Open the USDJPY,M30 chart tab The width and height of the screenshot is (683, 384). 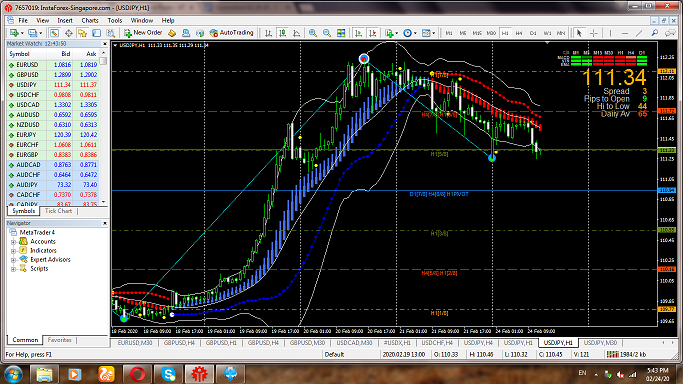600,343
